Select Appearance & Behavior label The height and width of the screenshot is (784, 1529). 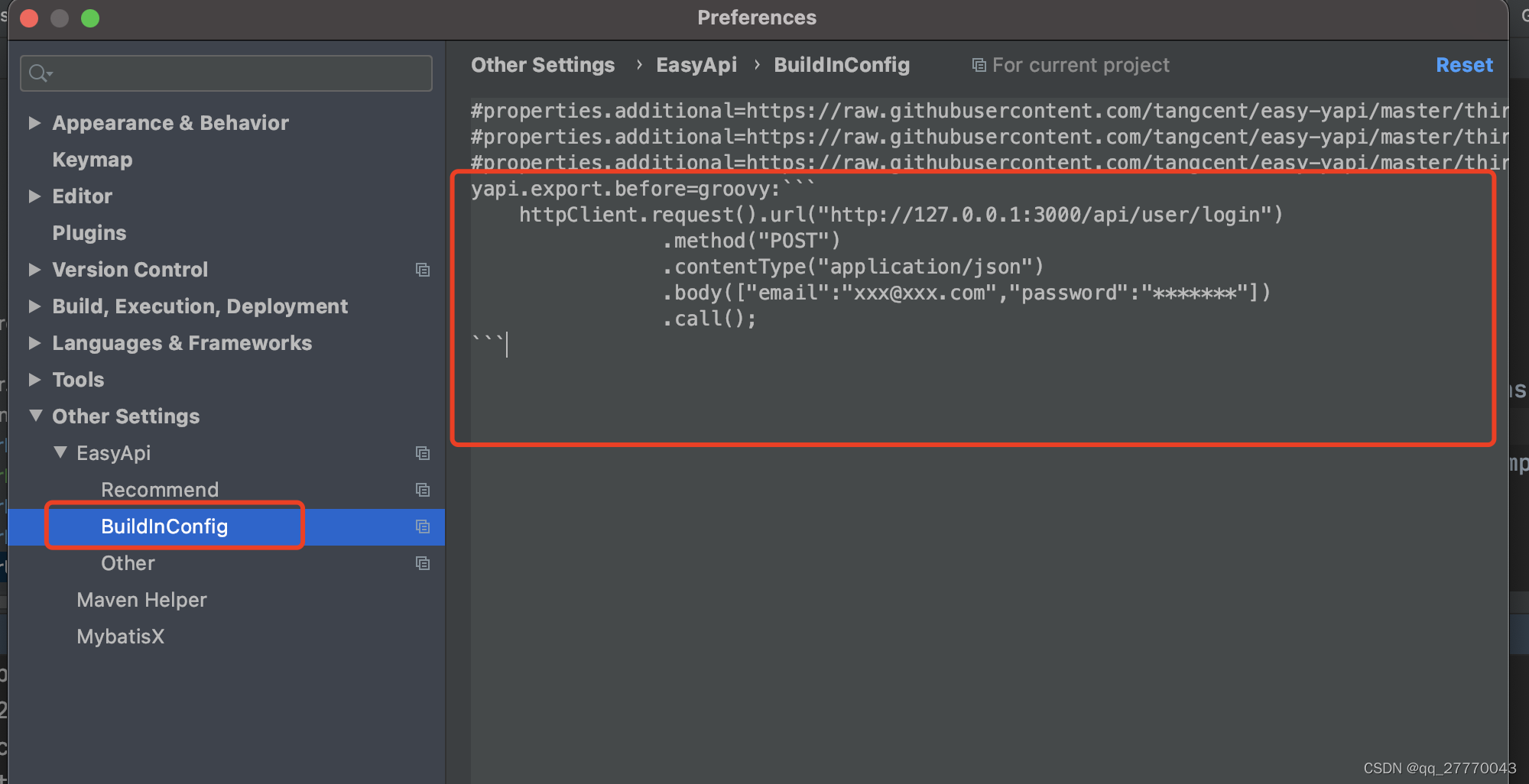pos(170,123)
